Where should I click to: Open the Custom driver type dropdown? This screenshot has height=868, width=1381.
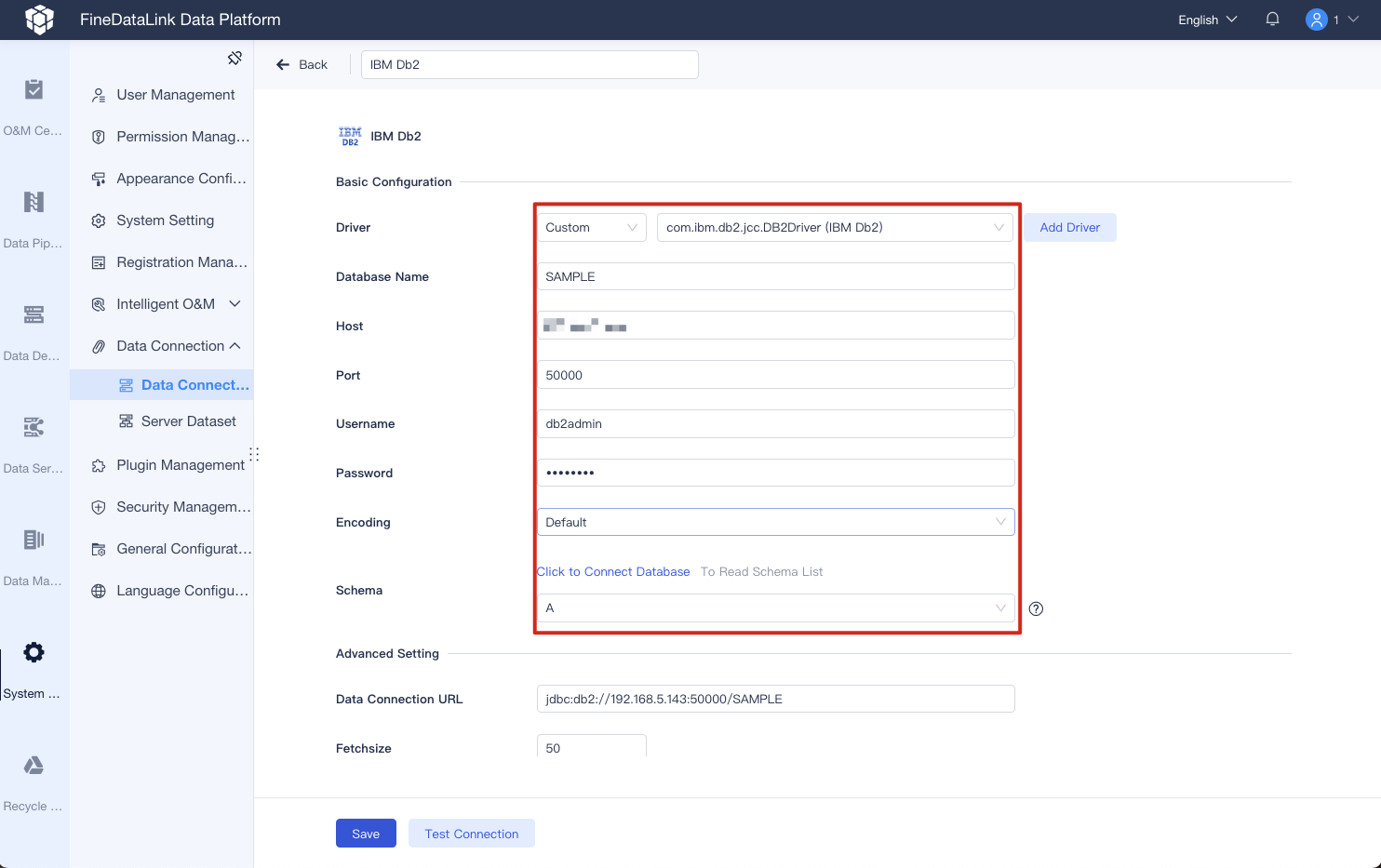coord(591,227)
